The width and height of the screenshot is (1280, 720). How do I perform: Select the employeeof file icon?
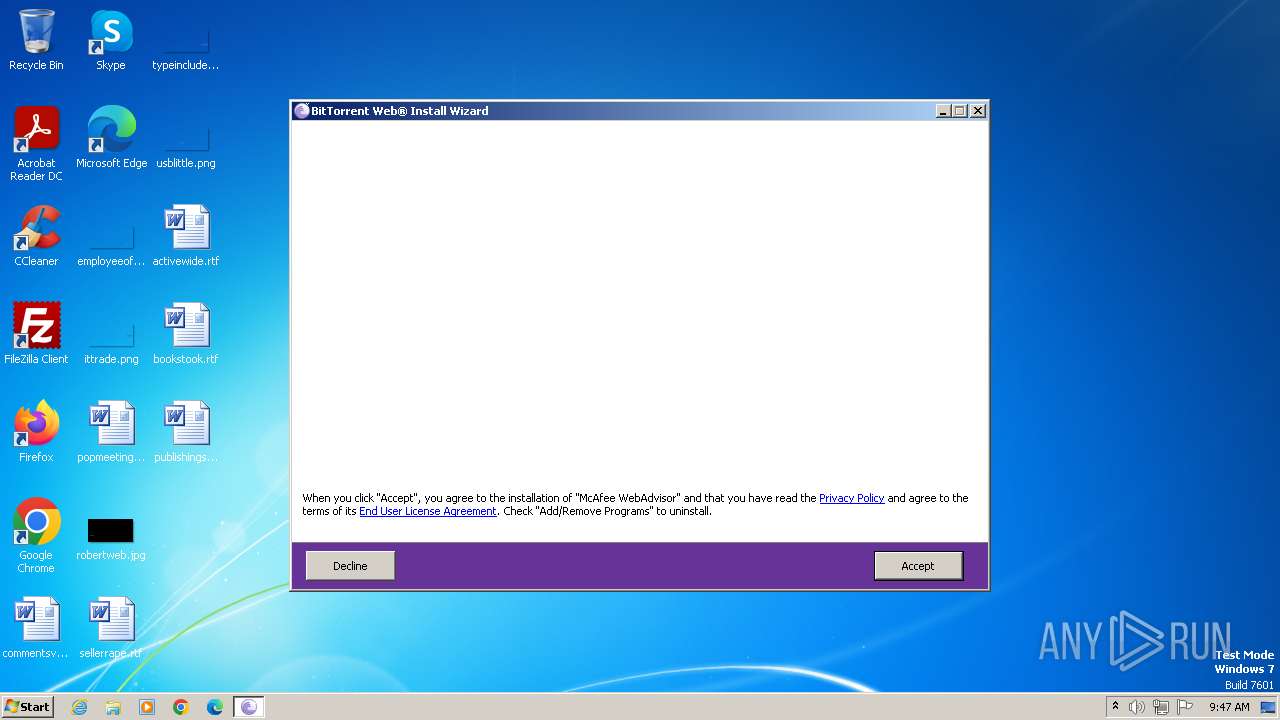[x=111, y=242]
